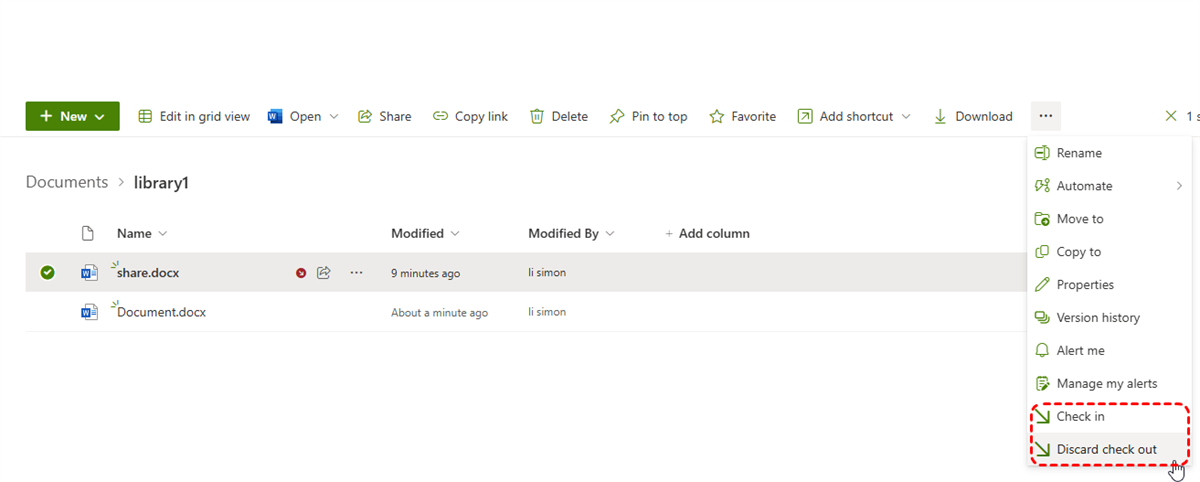Click the file type column header icon
This screenshot has width=1200, height=482.
click(x=88, y=233)
